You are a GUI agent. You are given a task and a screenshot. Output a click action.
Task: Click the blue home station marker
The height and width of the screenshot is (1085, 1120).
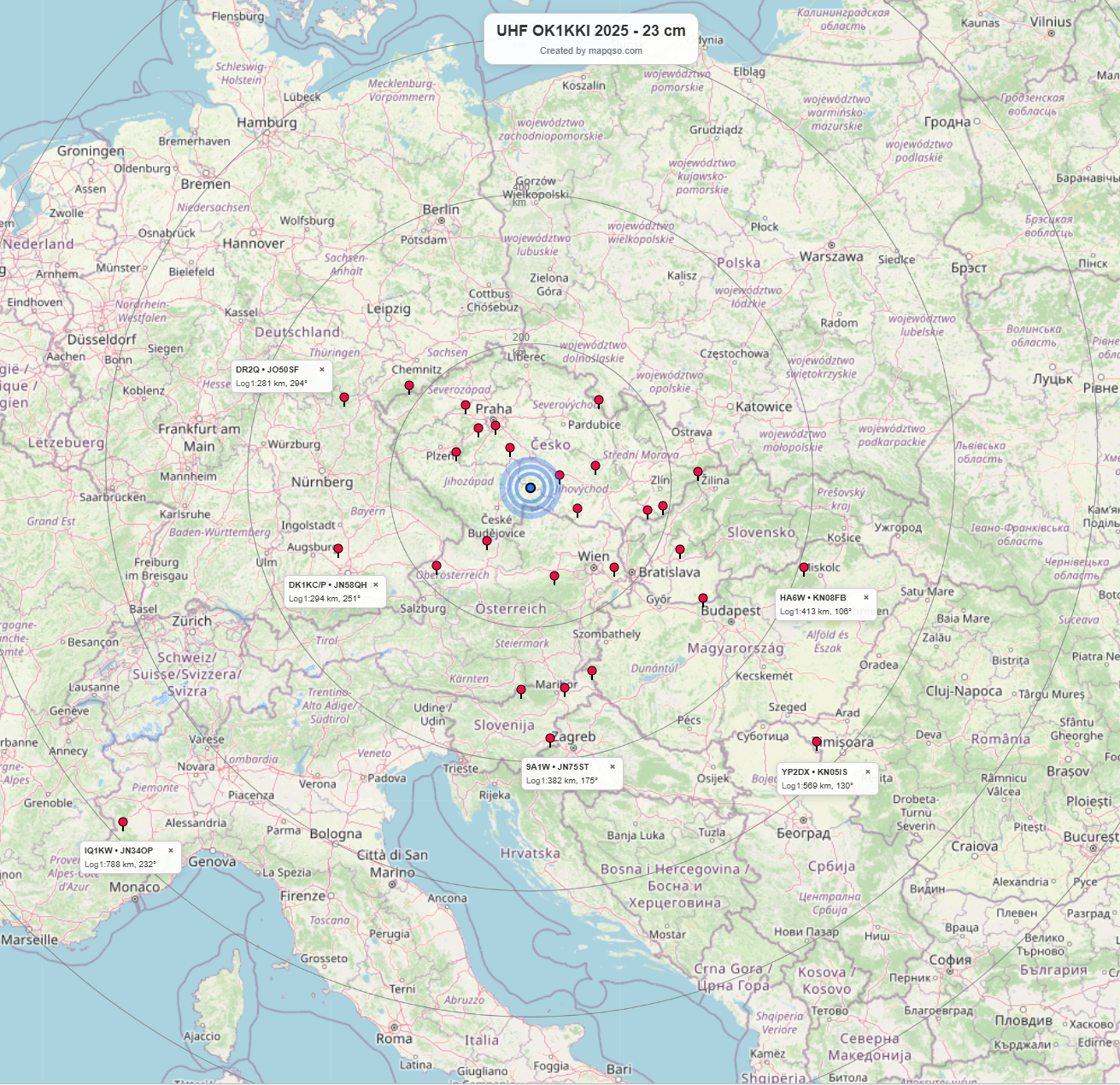click(x=531, y=488)
